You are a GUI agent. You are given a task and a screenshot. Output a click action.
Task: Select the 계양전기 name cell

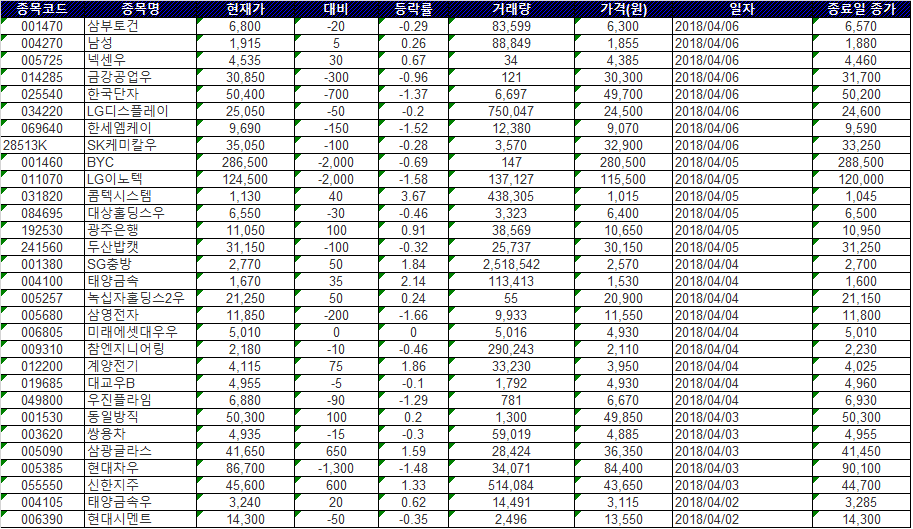140,366
